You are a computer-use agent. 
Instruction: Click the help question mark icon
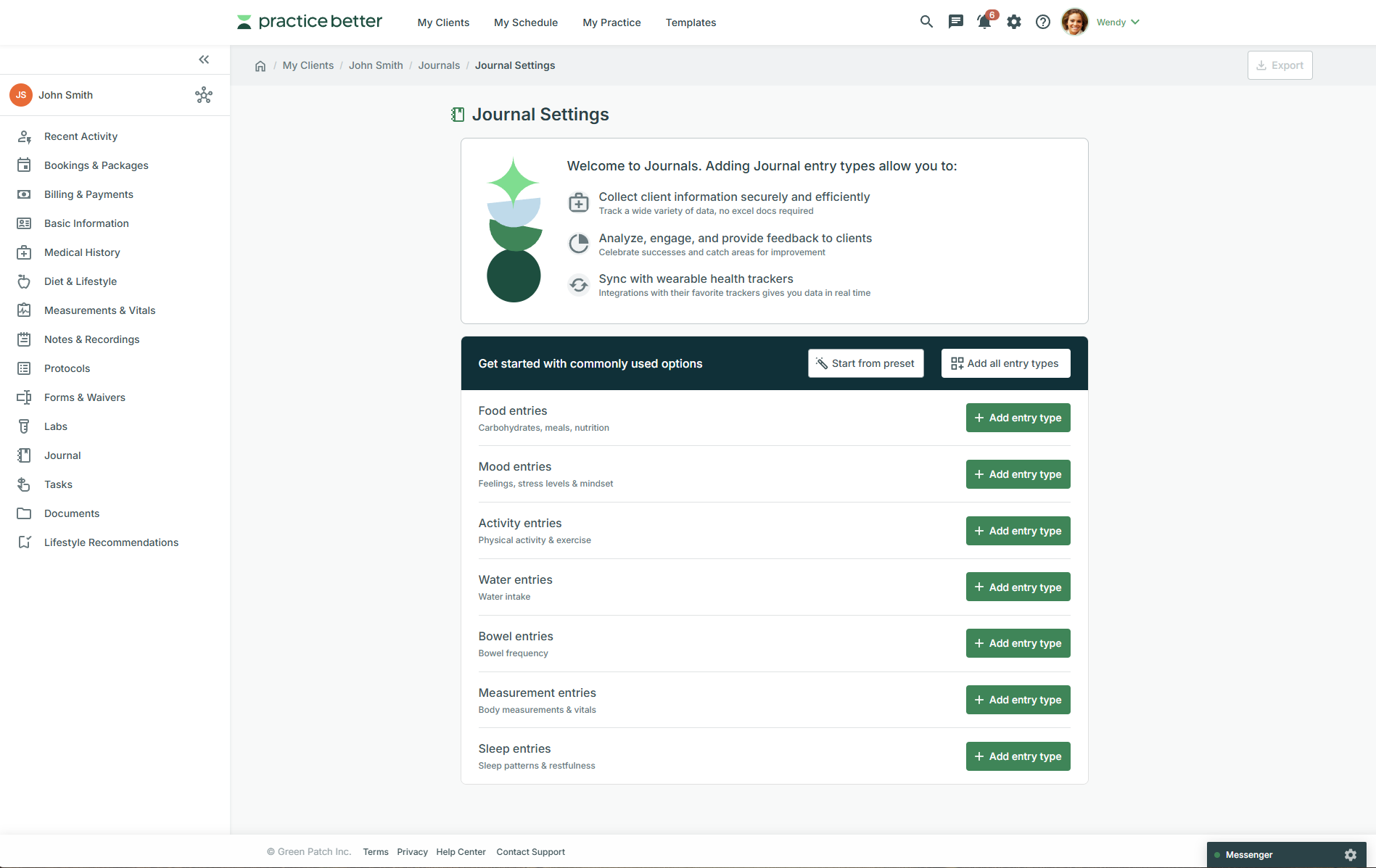tap(1043, 22)
